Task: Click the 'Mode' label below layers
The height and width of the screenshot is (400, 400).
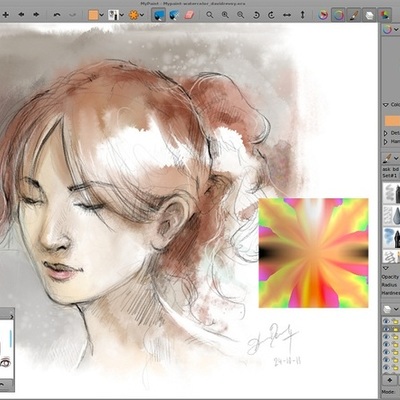Action: pos(388,392)
